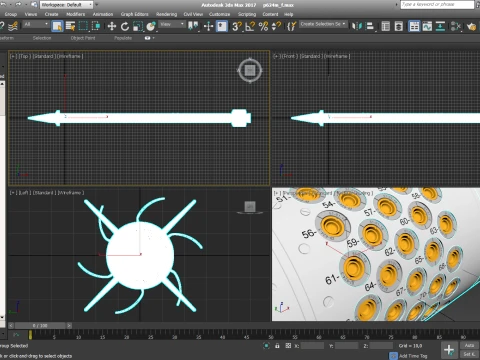Screen dimensions: 480x360
Task: Open the Create Selection Set dropdown
Action: pos(323,24)
